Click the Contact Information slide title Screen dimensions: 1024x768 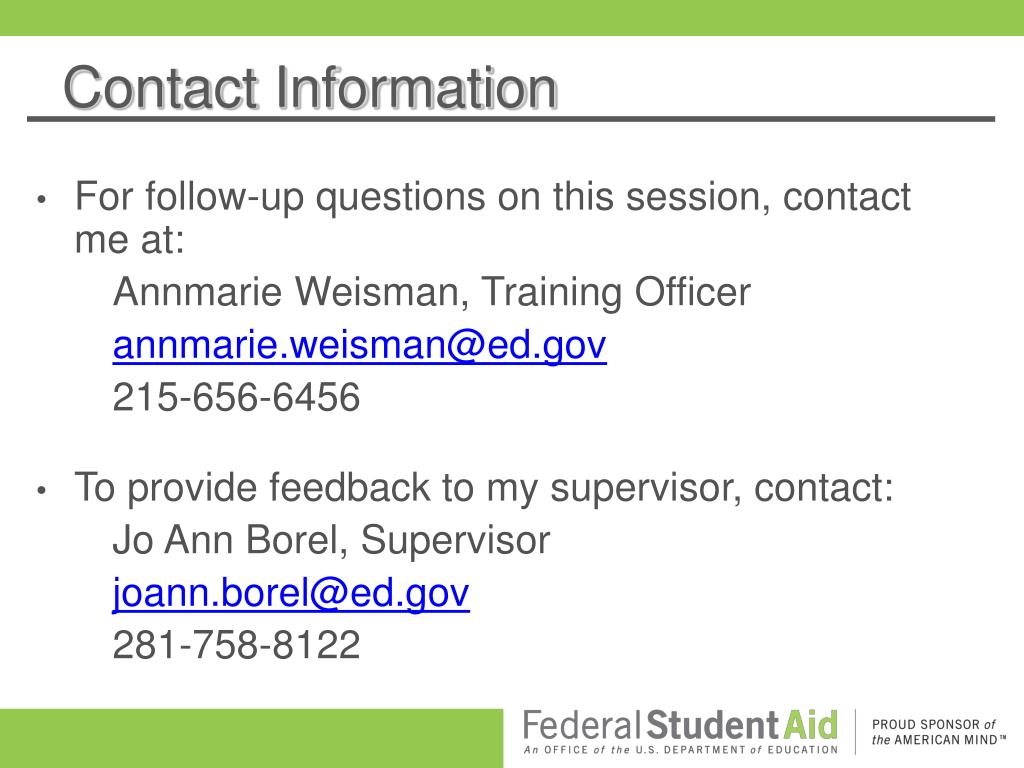click(310, 88)
